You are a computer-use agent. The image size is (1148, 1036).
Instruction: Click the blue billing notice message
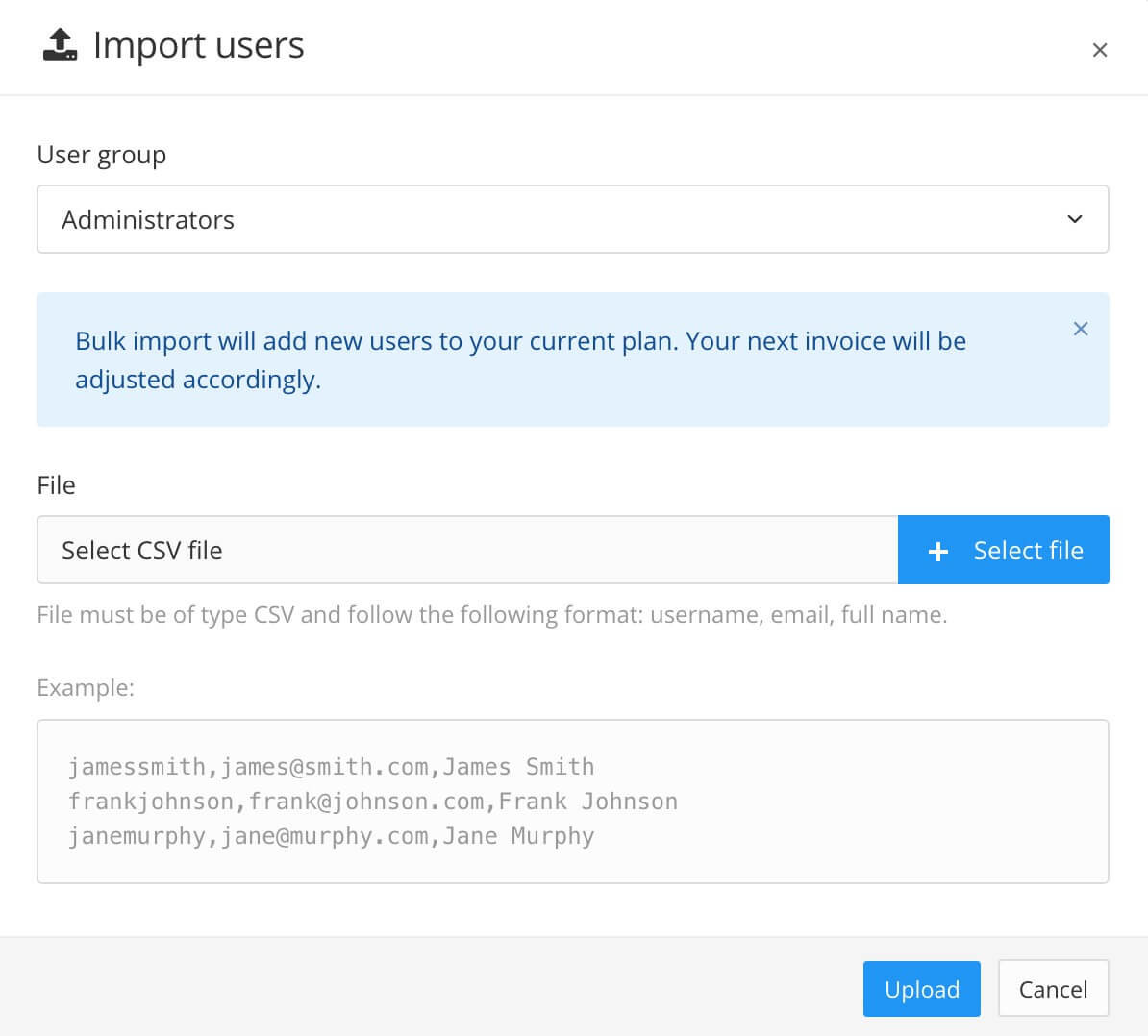click(x=519, y=359)
